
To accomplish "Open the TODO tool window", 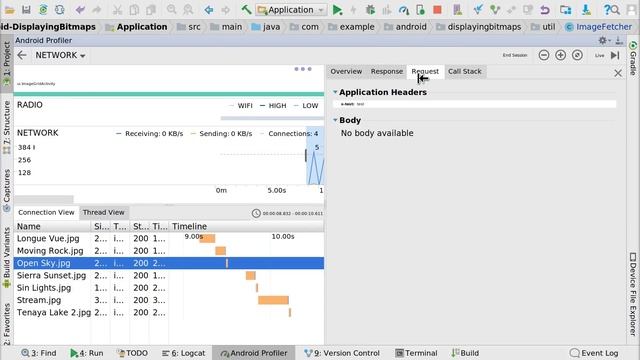I will tap(132, 353).
